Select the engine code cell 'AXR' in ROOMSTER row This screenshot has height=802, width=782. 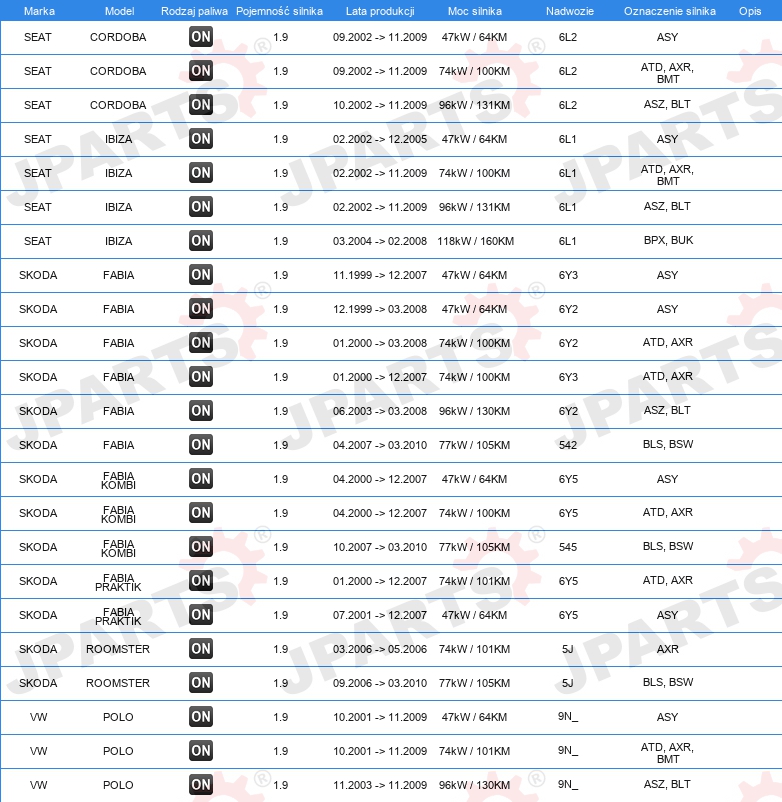(x=667, y=649)
